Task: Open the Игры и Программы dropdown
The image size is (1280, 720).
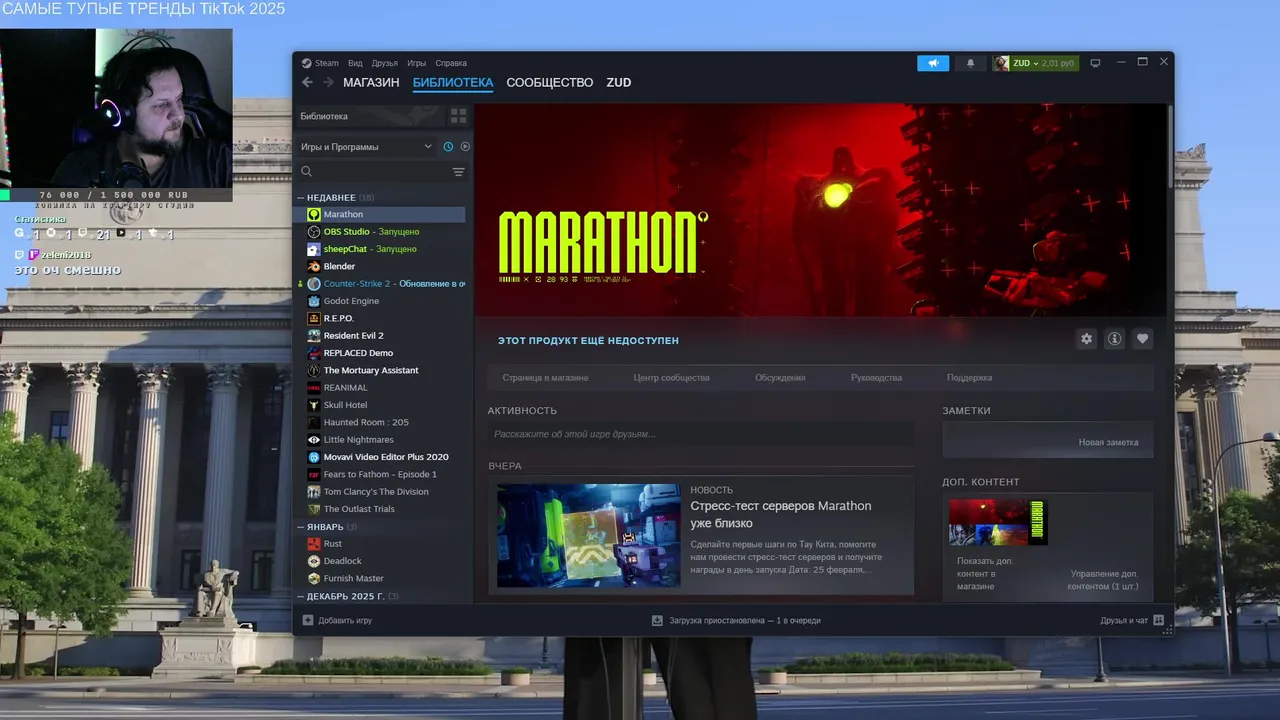Action: (x=366, y=147)
